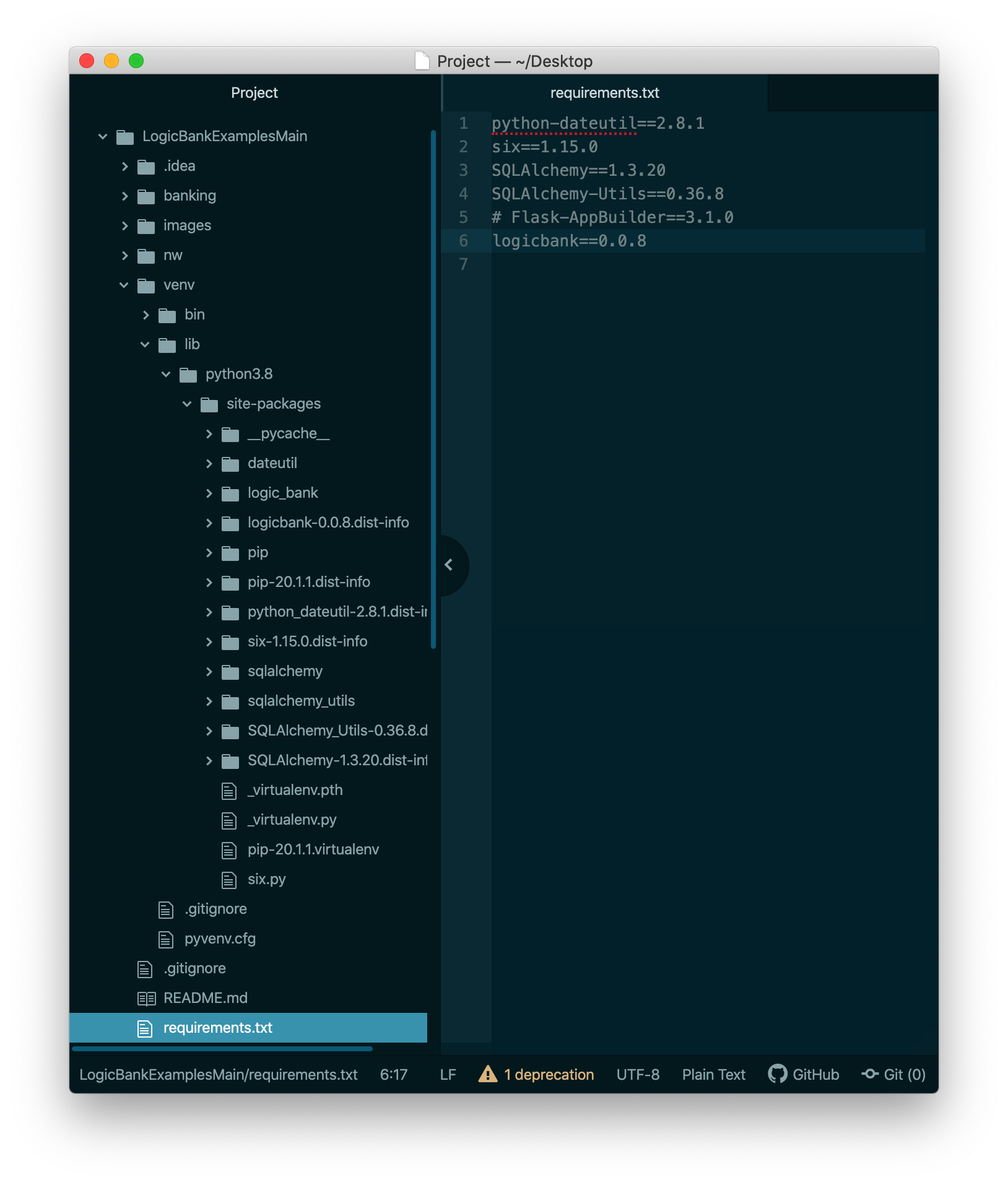Click the pyvenv.cfg file icon
The image size is (1008, 1185).
(x=166, y=939)
